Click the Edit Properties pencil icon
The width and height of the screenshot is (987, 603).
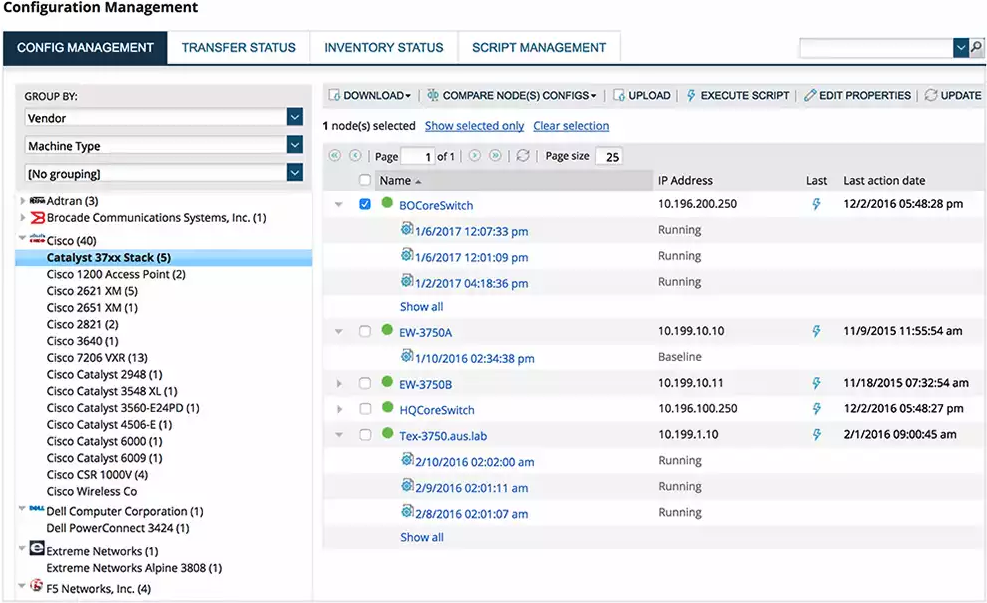tap(810, 95)
